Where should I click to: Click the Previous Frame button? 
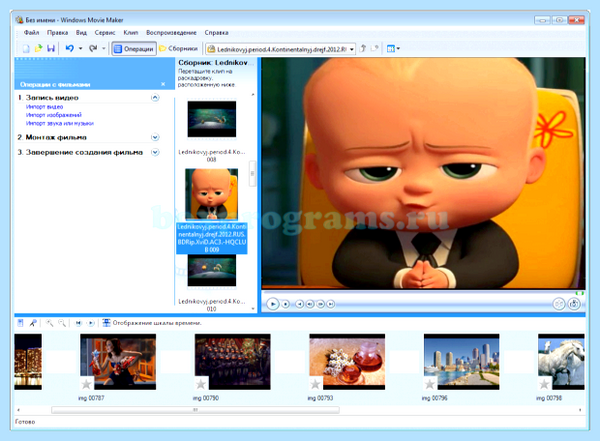(310, 304)
